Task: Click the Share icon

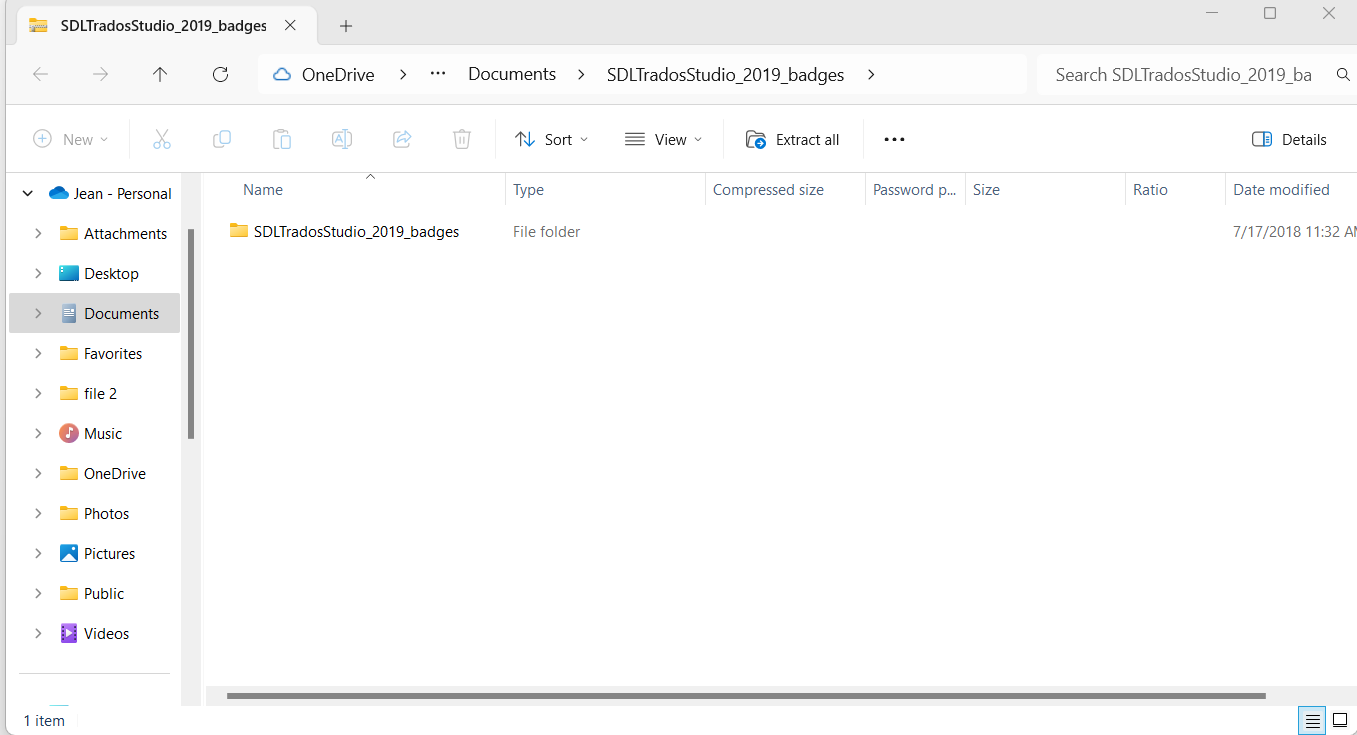Action: click(x=402, y=140)
